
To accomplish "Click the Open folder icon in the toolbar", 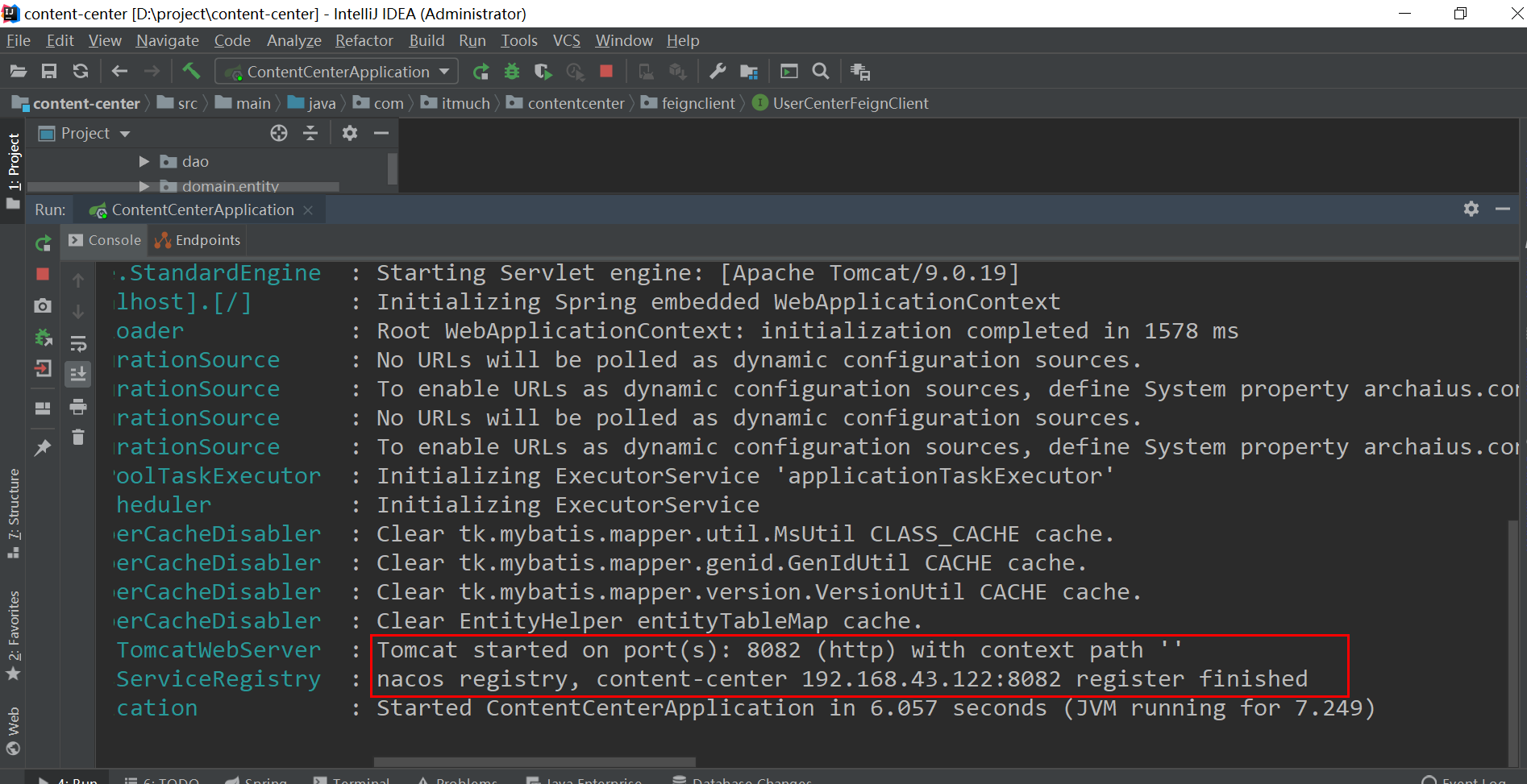I will 18,72.
